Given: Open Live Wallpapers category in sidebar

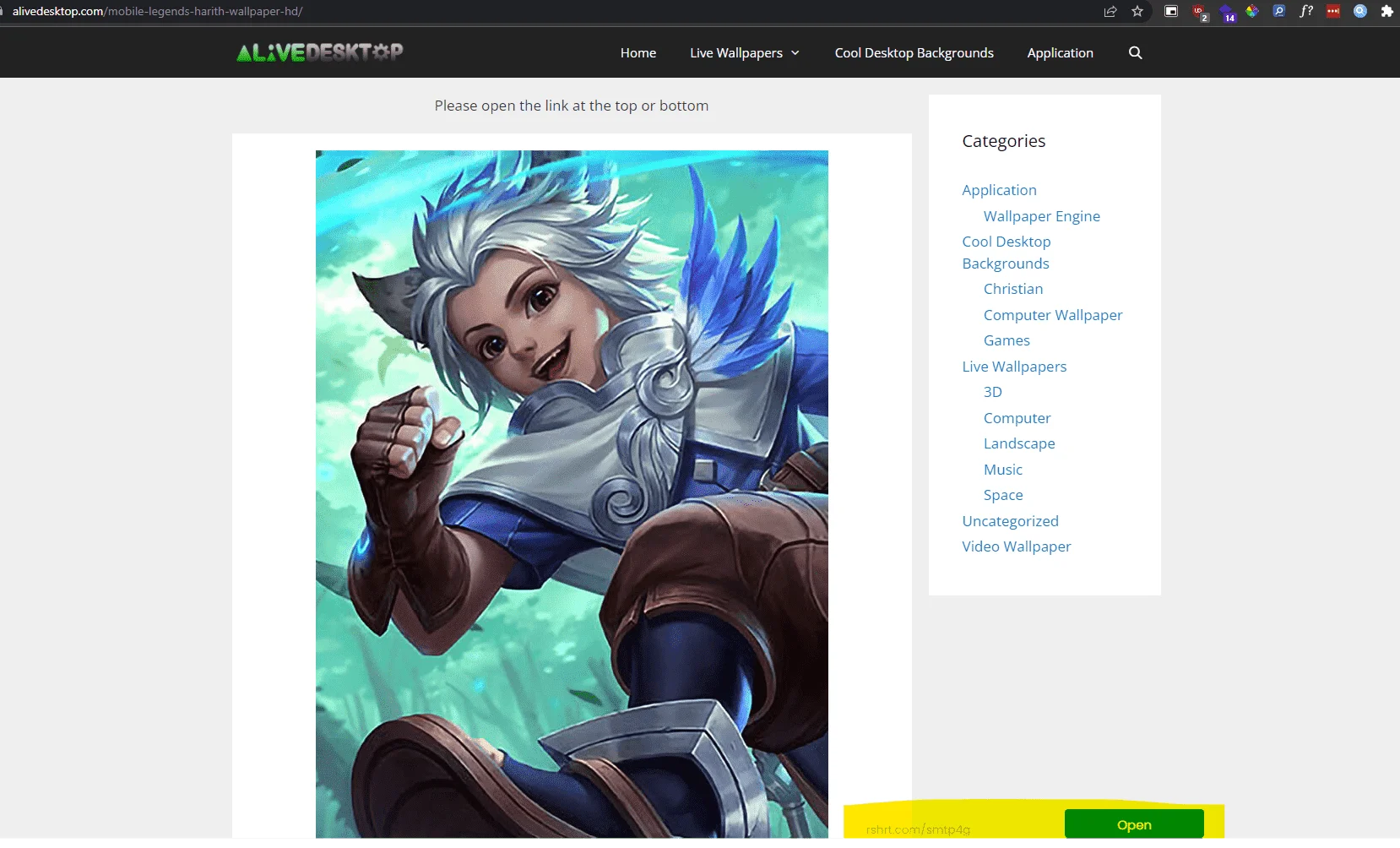Looking at the screenshot, I should (1014, 367).
